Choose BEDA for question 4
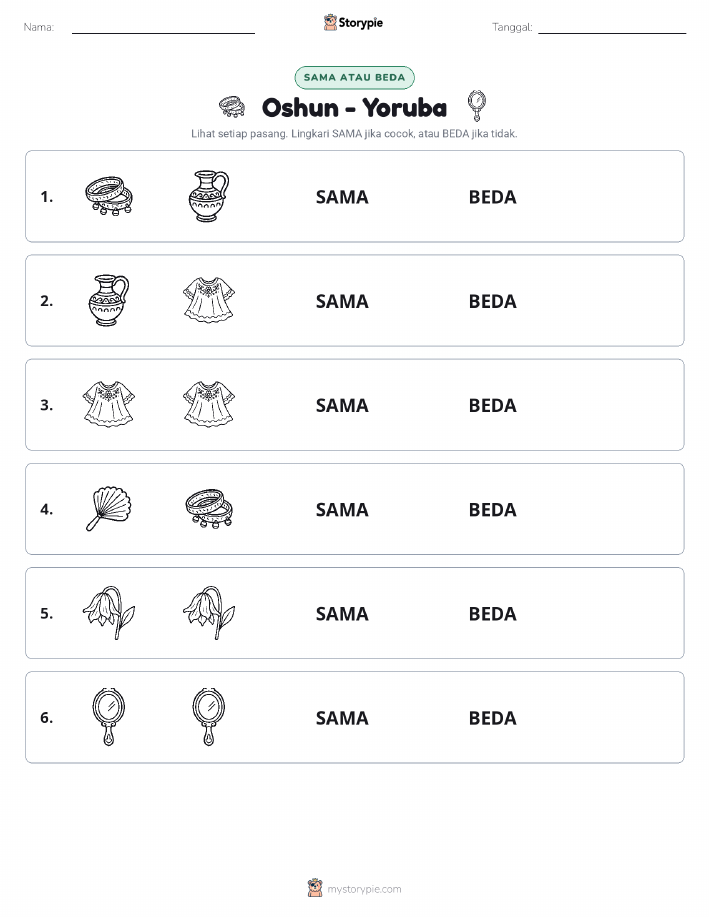The width and height of the screenshot is (709, 917). point(493,509)
